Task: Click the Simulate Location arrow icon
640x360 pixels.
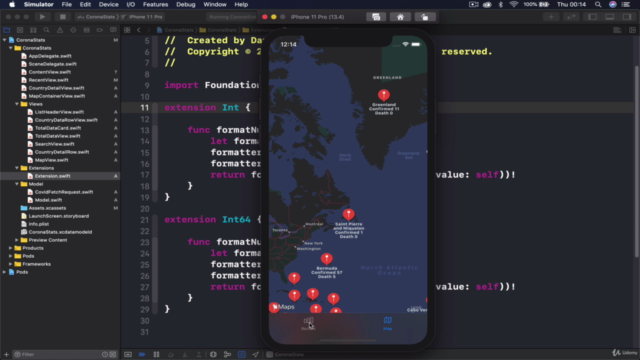Action: (256, 354)
